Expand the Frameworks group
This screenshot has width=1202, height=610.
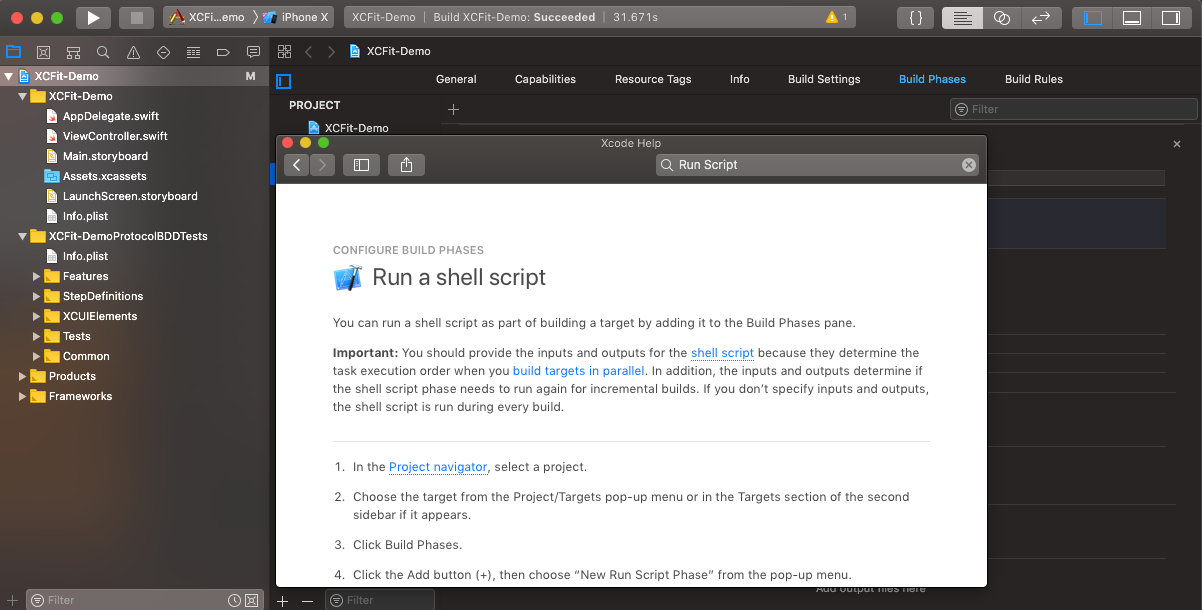(x=23, y=396)
